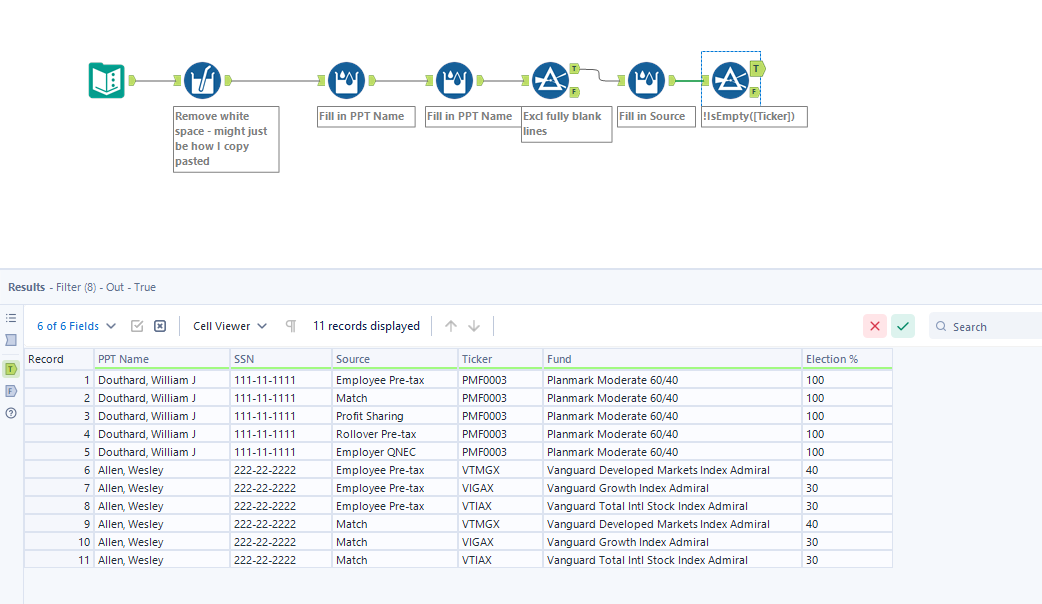This screenshot has height=604, width=1042.
Task: Select the highlighted T output anchor tab
Action: pos(10,368)
